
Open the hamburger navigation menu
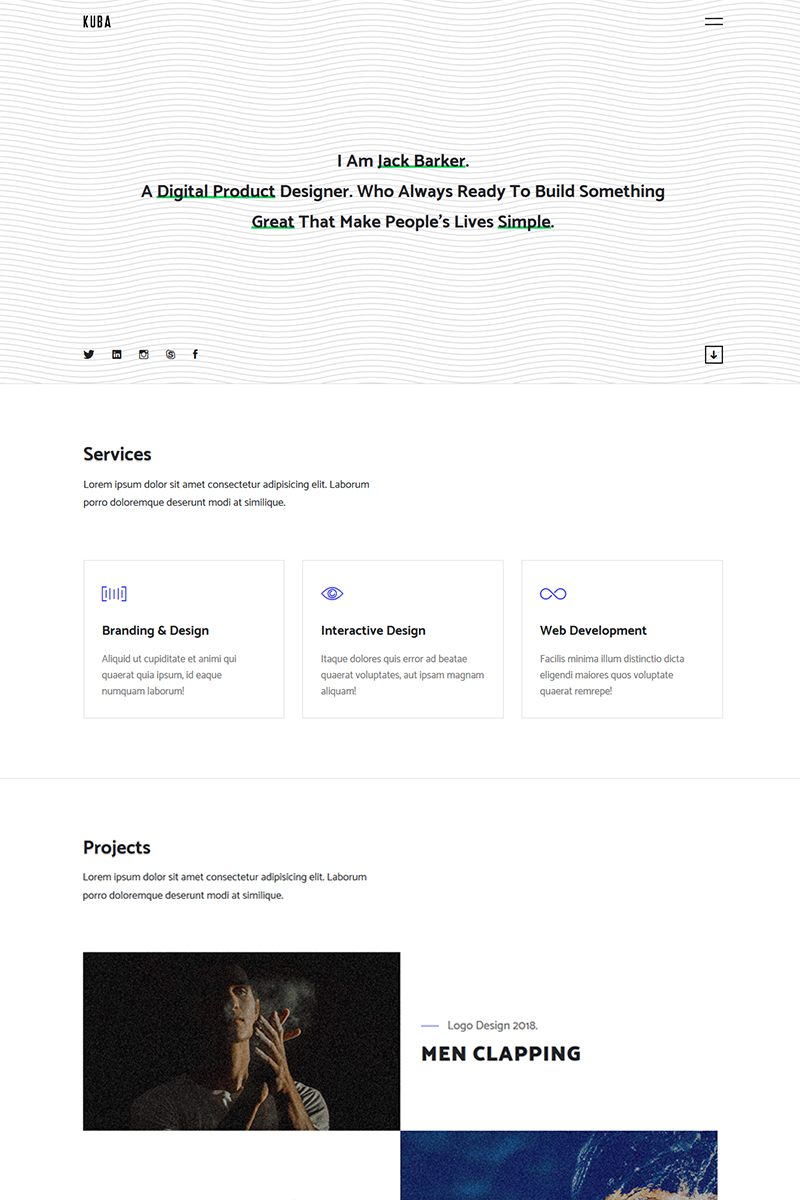[x=713, y=21]
